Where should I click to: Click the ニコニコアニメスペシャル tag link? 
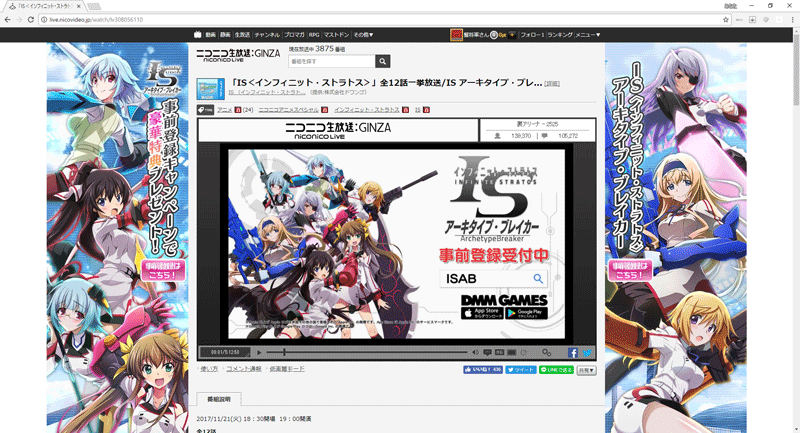click(289, 110)
